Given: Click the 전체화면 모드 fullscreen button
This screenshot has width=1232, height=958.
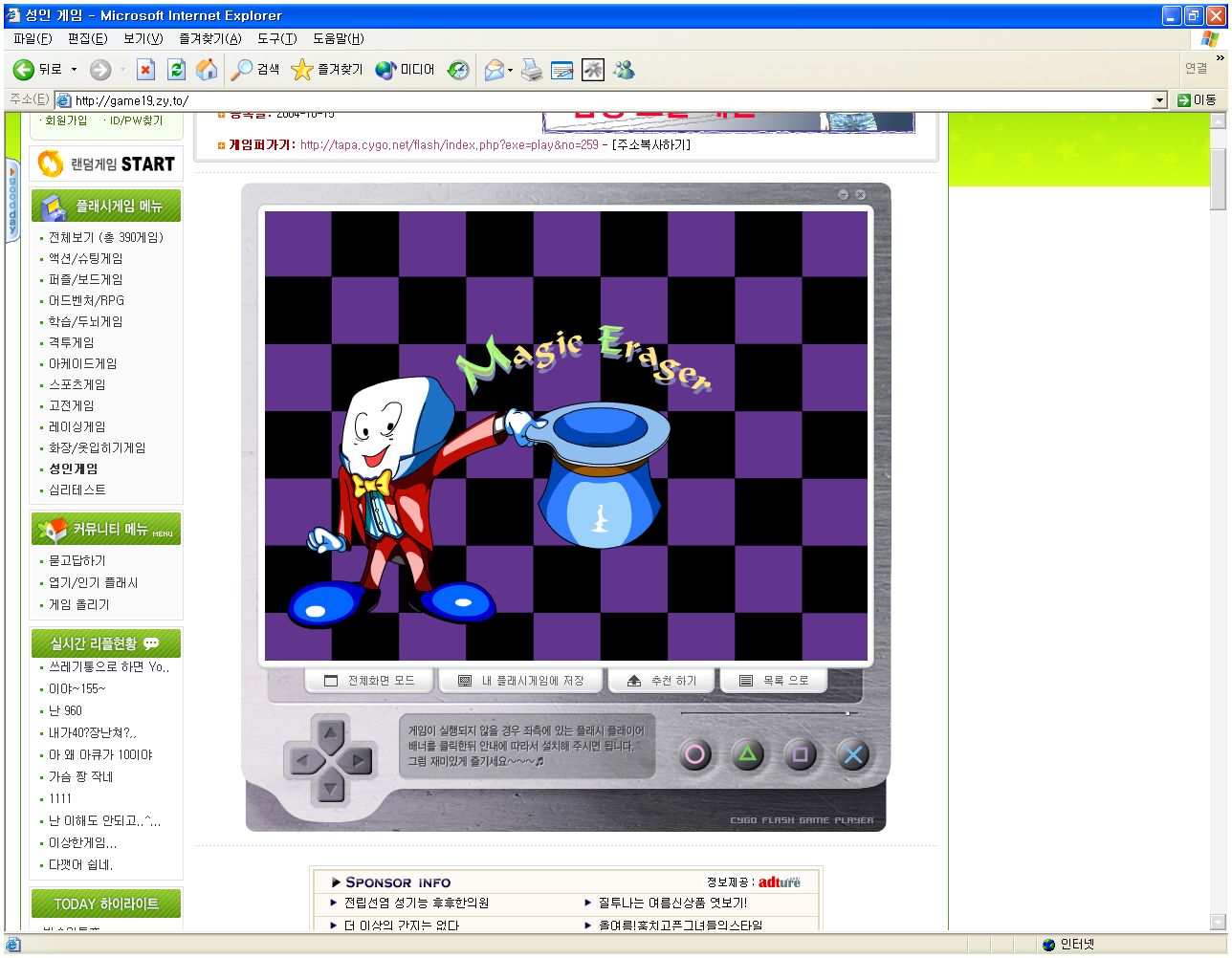Looking at the screenshot, I should pos(369,681).
